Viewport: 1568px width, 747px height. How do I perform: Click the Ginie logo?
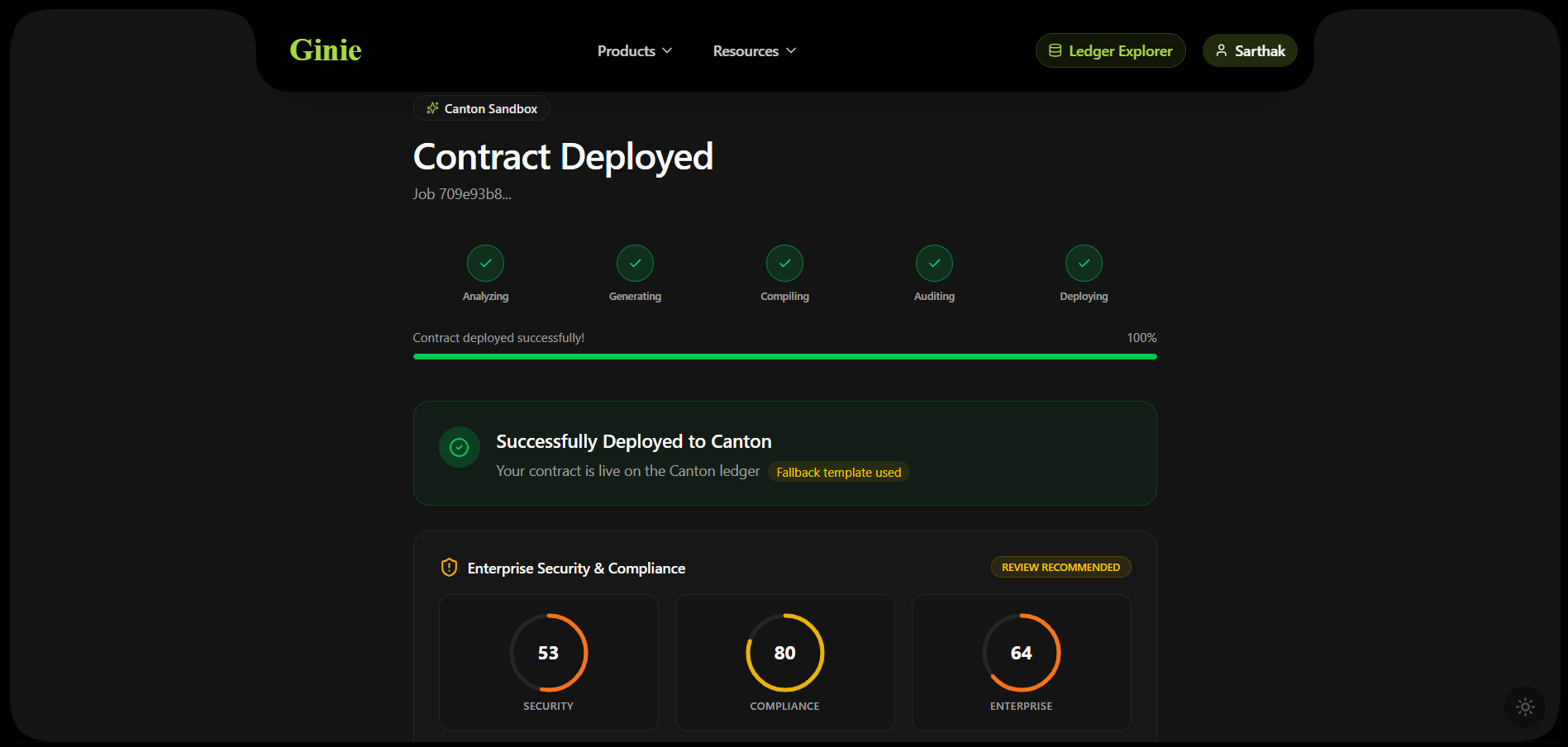[x=326, y=50]
